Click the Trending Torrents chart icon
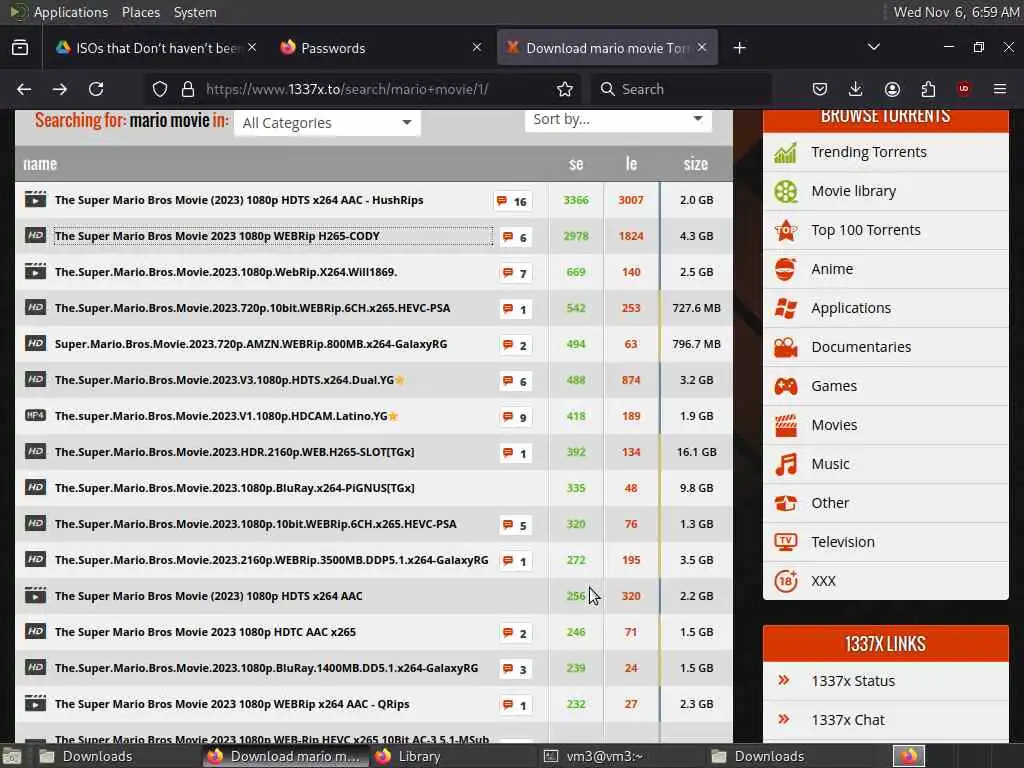The image size is (1024, 768). pos(786,152)
